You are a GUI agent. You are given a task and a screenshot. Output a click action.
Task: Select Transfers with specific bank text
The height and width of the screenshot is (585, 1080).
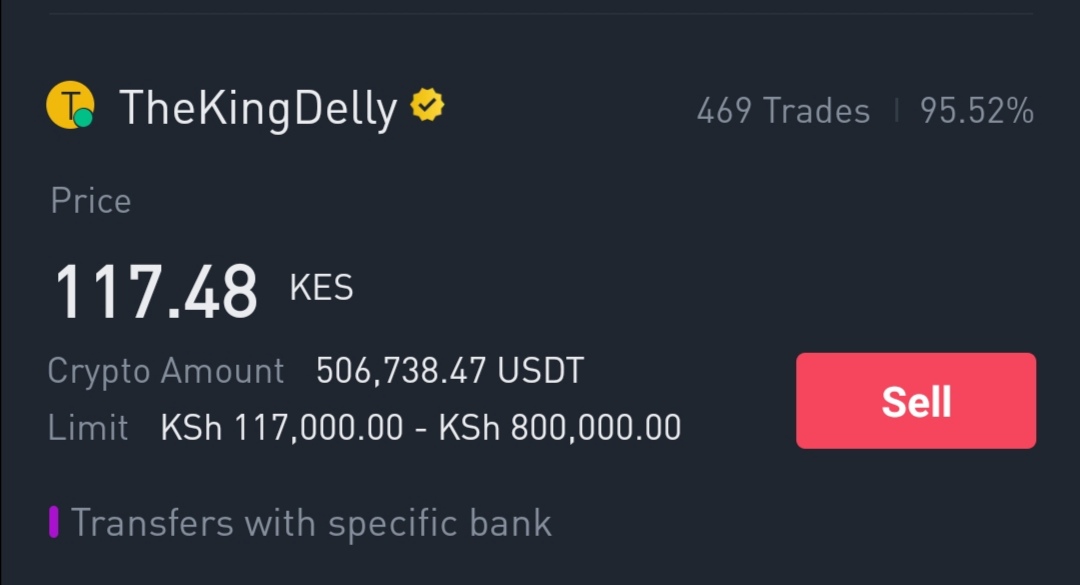click(311, 523)
